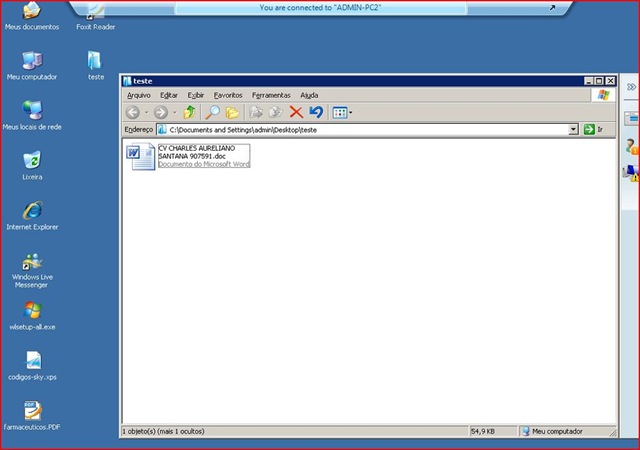Image resolution: width=640 pixels, height=450 pixels.
Task: Select the farmaceuticos.PDF desktop file
Action: pos(32,412)
